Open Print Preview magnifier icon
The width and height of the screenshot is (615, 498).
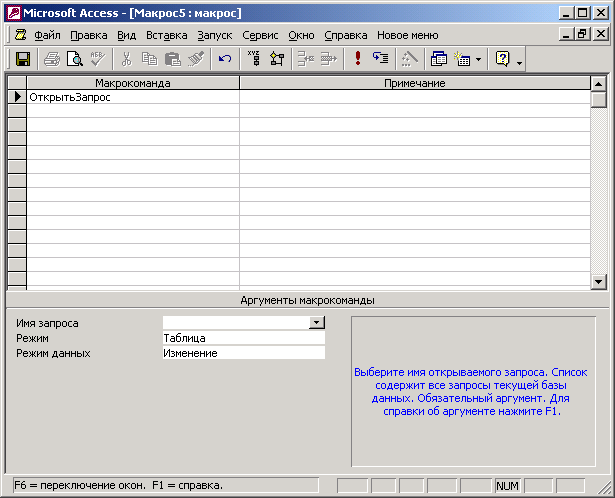75,59
